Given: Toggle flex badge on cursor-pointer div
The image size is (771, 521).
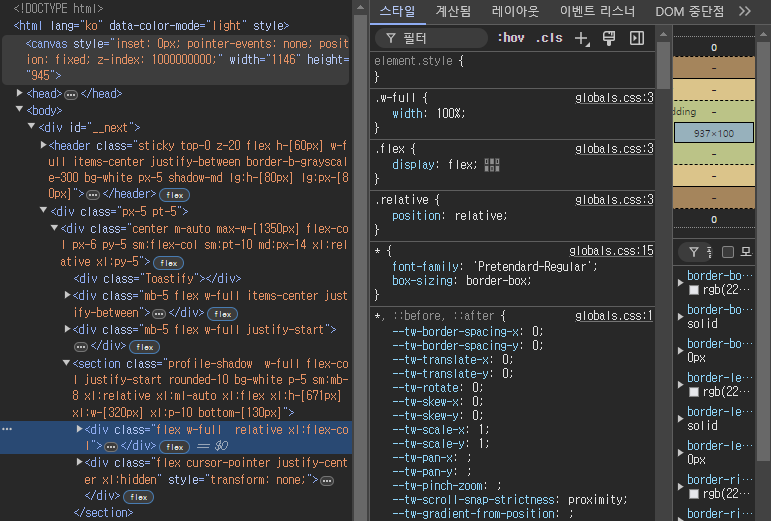Looking at the screenshot, I should click(x=139, y=497).
